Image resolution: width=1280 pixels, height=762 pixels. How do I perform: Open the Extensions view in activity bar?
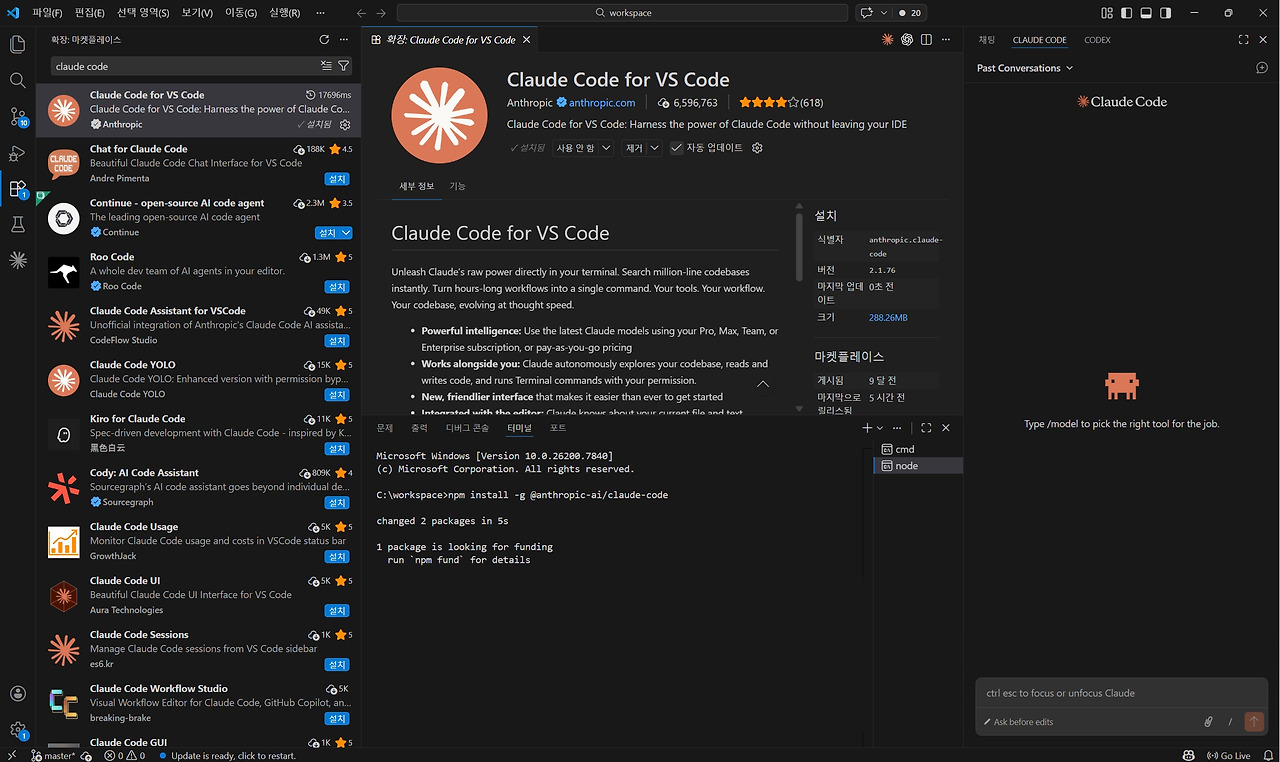click(x=17, y=188)
